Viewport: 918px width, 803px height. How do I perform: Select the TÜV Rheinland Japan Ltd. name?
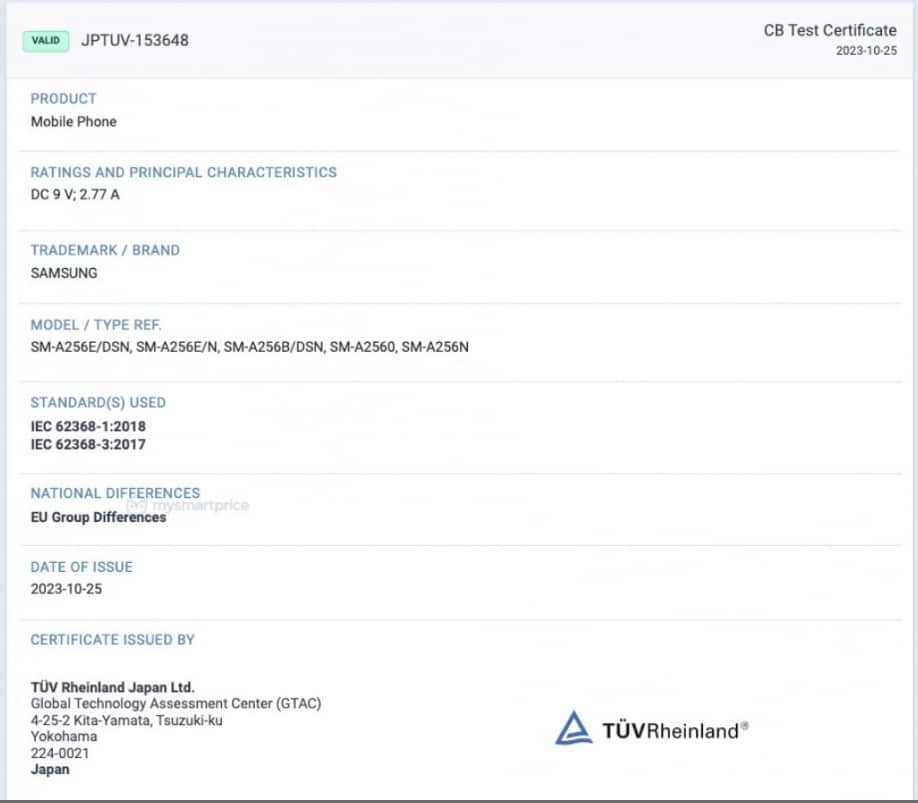[x=112, y=687]
